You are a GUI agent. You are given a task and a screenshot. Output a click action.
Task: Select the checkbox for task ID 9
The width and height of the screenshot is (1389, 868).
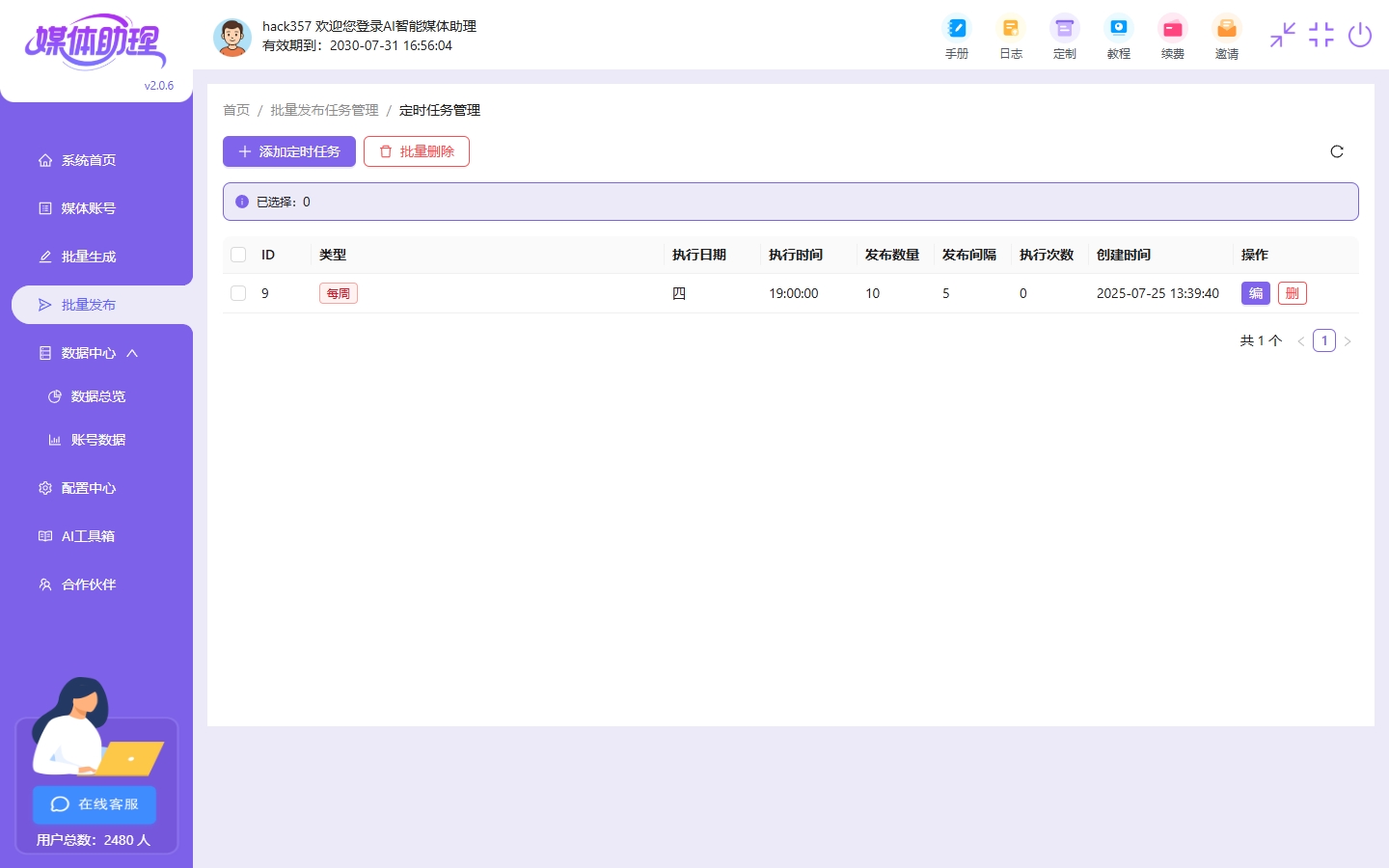[238, 293]
